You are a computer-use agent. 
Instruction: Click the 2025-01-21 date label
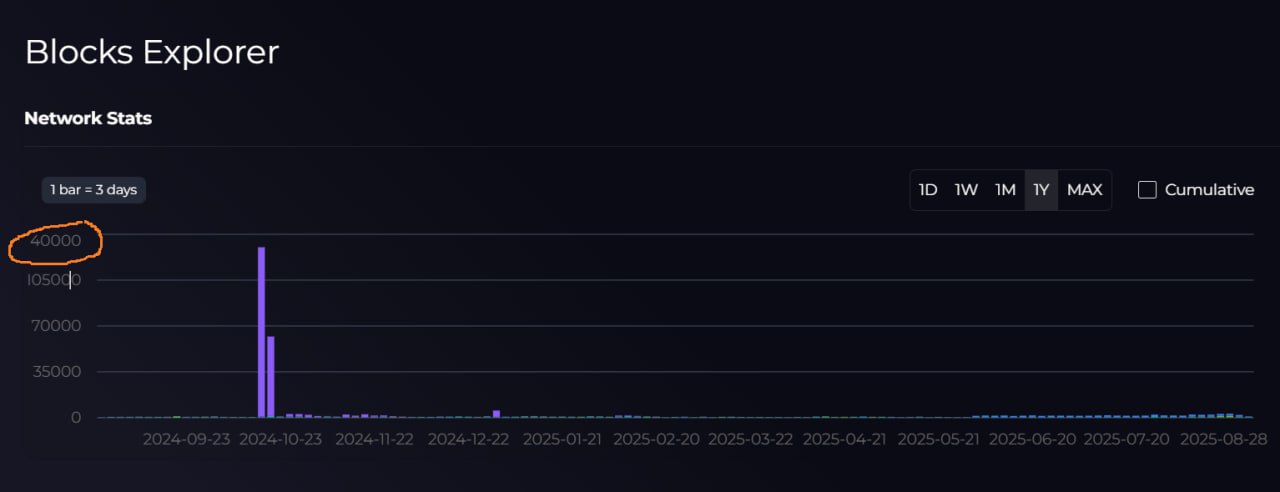[x=562, y=439]
